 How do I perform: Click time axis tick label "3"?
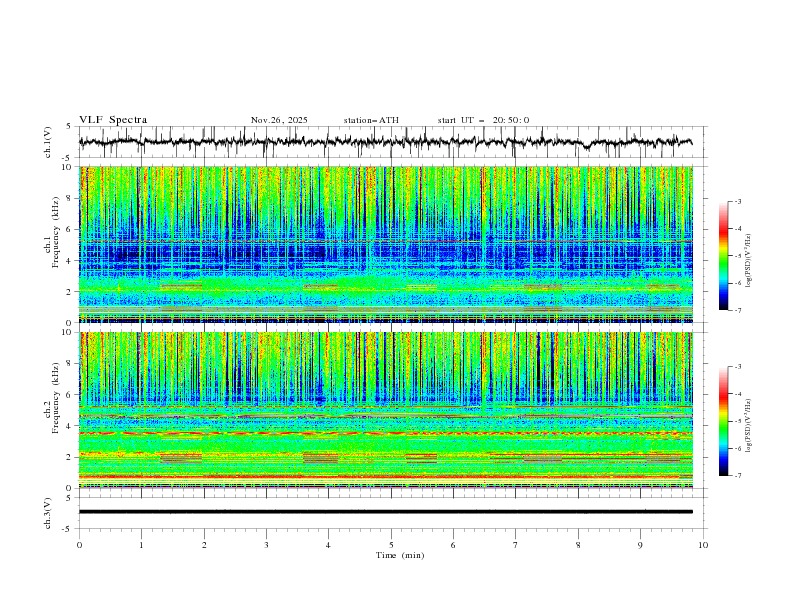(x=266, y=545)
